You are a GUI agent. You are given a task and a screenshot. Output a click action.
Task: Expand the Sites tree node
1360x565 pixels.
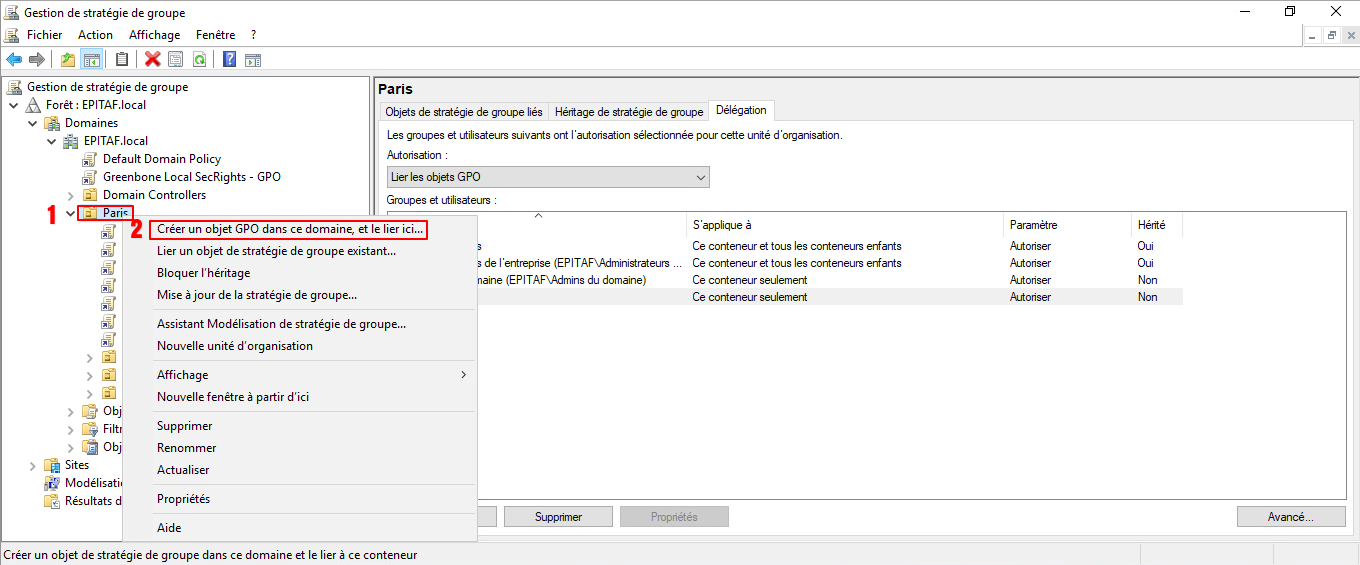point(33,465)
